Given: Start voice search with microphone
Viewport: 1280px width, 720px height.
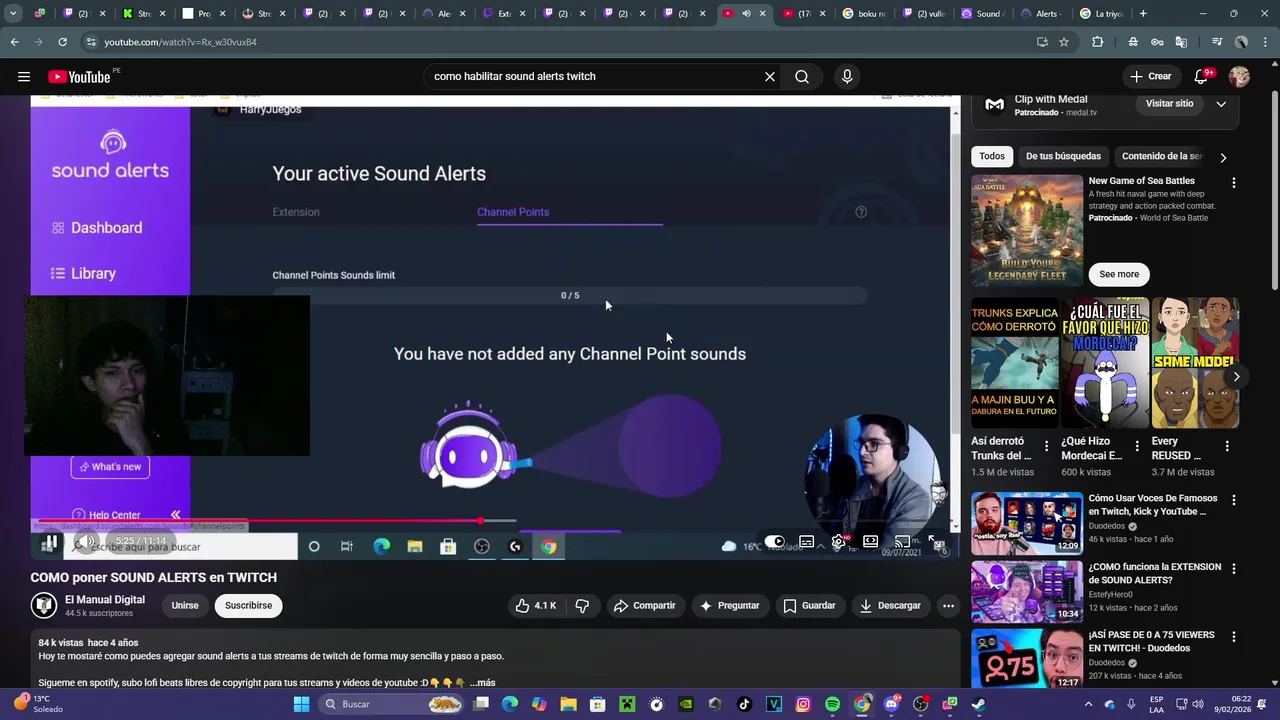Looking at the screenshot, I should click(x=847, y=76).
